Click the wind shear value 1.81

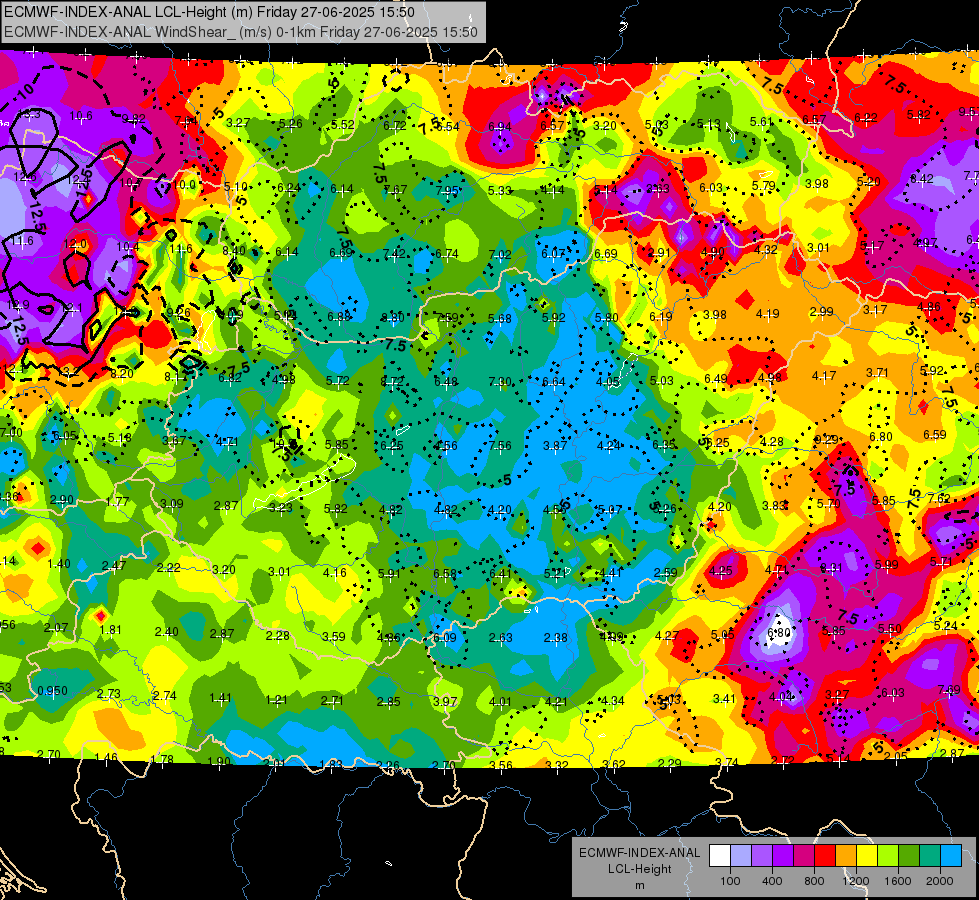point(111,630)
